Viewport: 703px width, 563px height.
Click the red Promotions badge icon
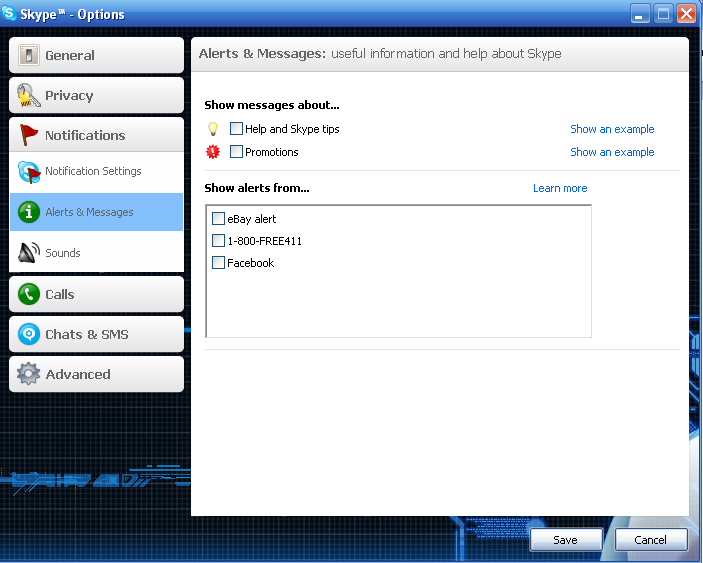pos(213,152)
